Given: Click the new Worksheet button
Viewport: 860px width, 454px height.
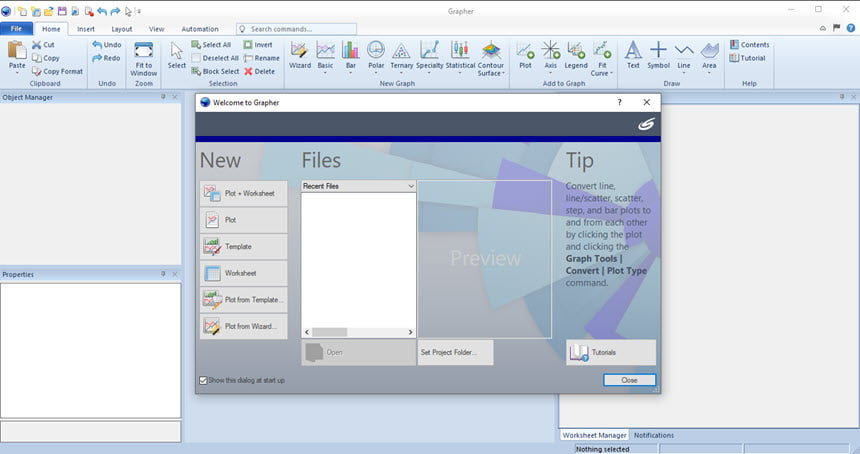Looking at the screenshot, I should point(244,273).
